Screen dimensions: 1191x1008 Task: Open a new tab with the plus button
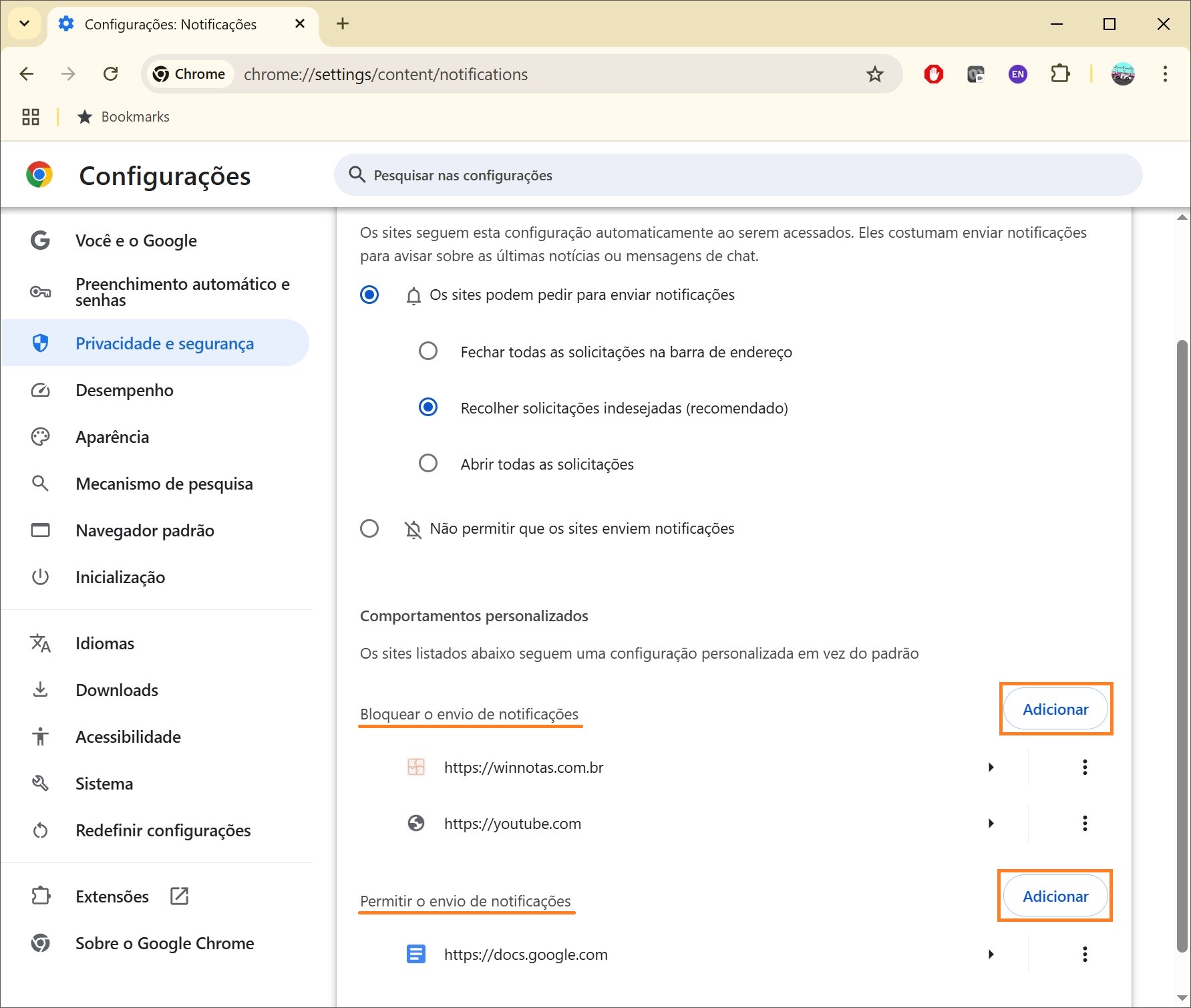click(343, 24)
